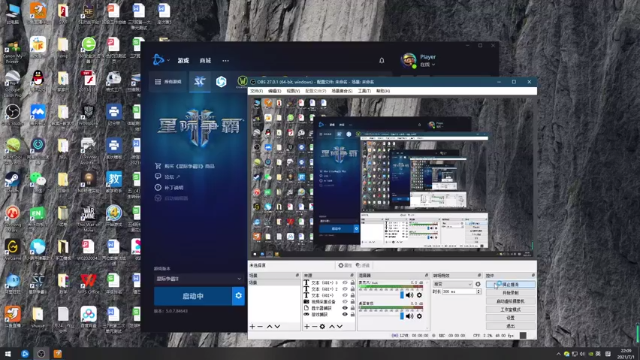Open the Battle.net notifications bell
Viewport: 640px width, 360px height.
[x=382, y=60]
